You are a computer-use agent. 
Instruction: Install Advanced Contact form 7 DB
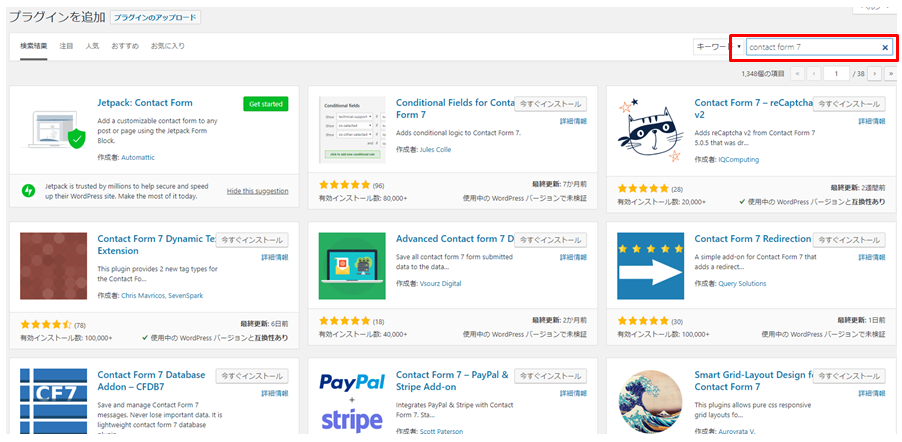pyautogui.click(x=551, y=240)
